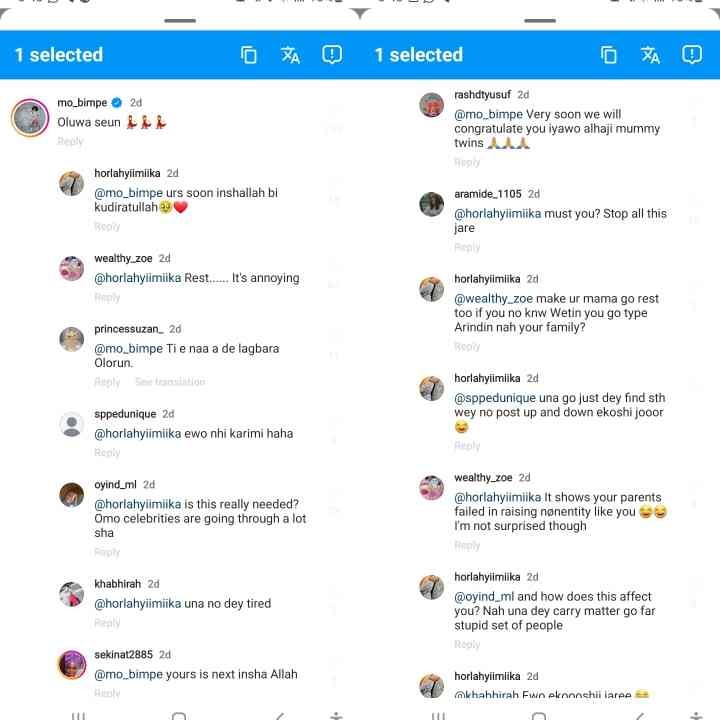Reply to aramide_1105's comment
Screen dimensions: 720x720
(x=467, y=247)
